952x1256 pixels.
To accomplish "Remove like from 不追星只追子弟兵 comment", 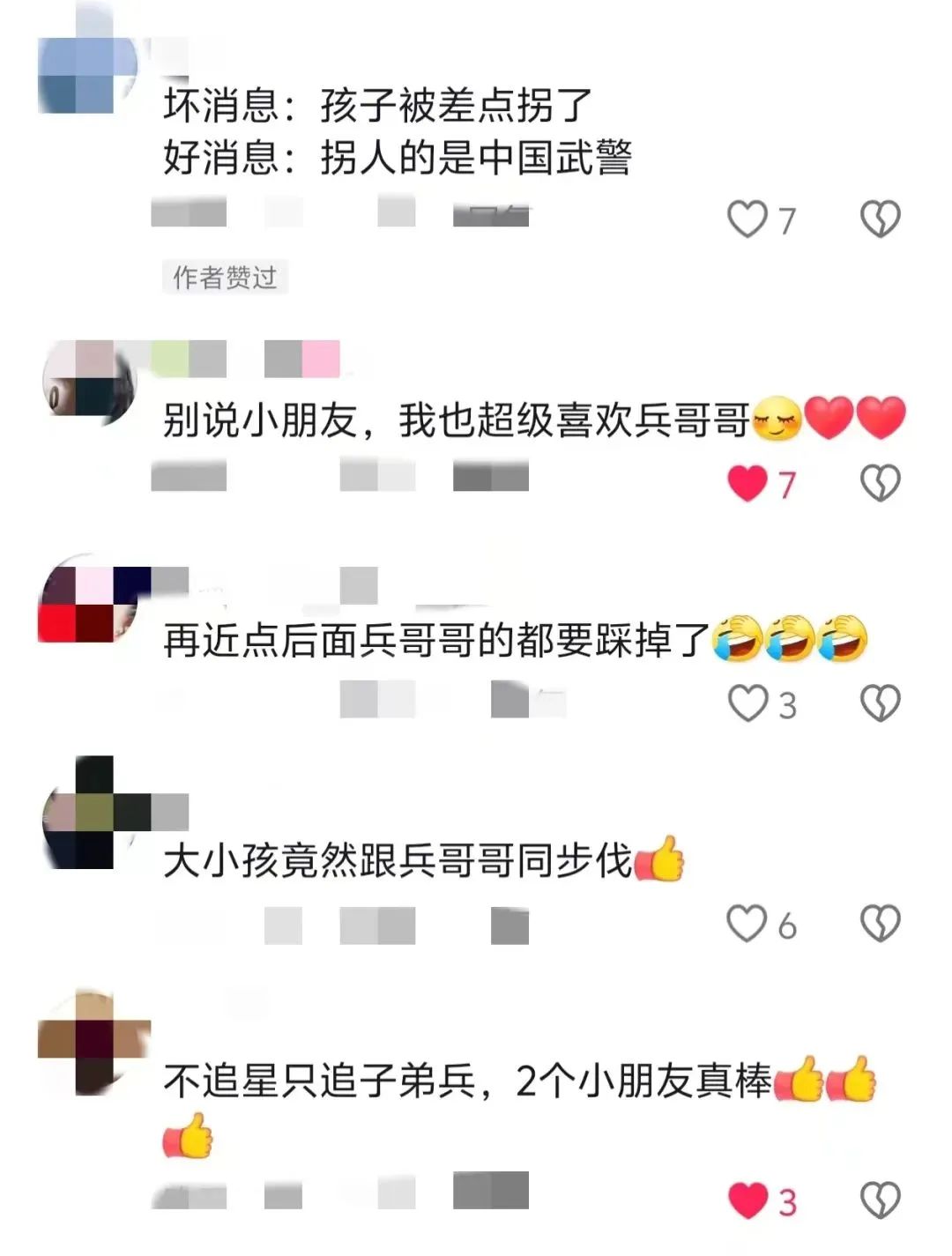I will [x=747, y=1200].
